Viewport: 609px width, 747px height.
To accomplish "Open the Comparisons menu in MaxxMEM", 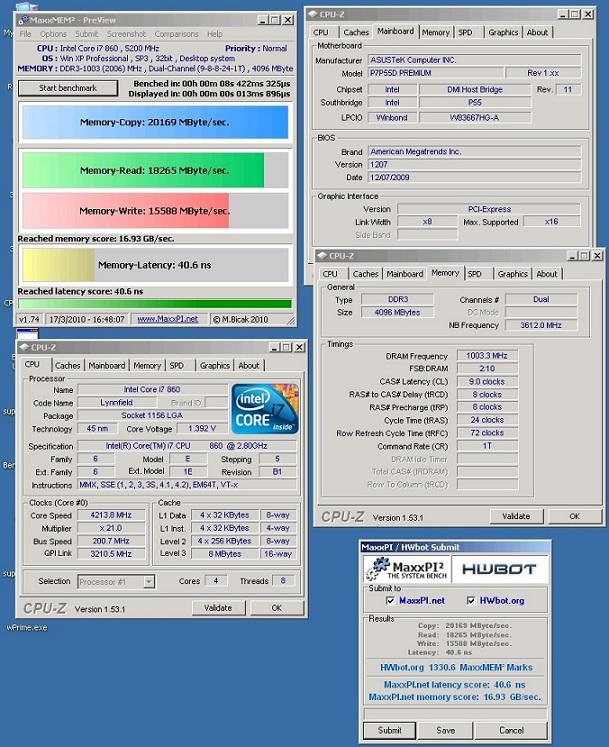I will click(x=176, y=34).
